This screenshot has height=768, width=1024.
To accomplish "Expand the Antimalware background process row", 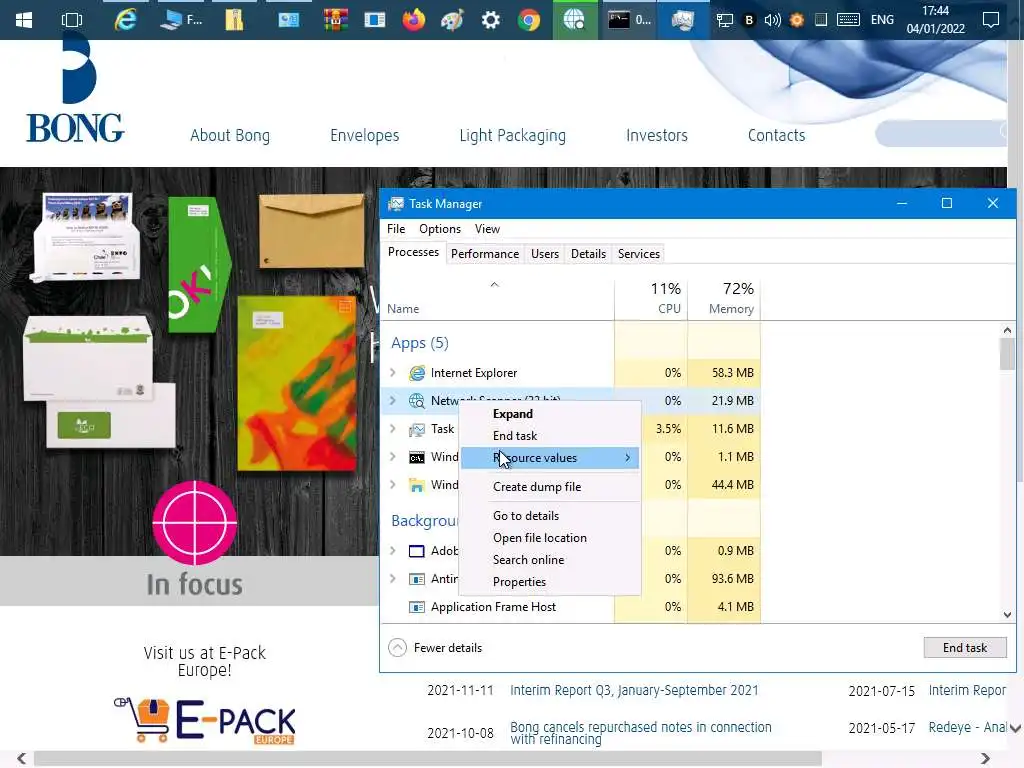I will (x=392, y=579).
